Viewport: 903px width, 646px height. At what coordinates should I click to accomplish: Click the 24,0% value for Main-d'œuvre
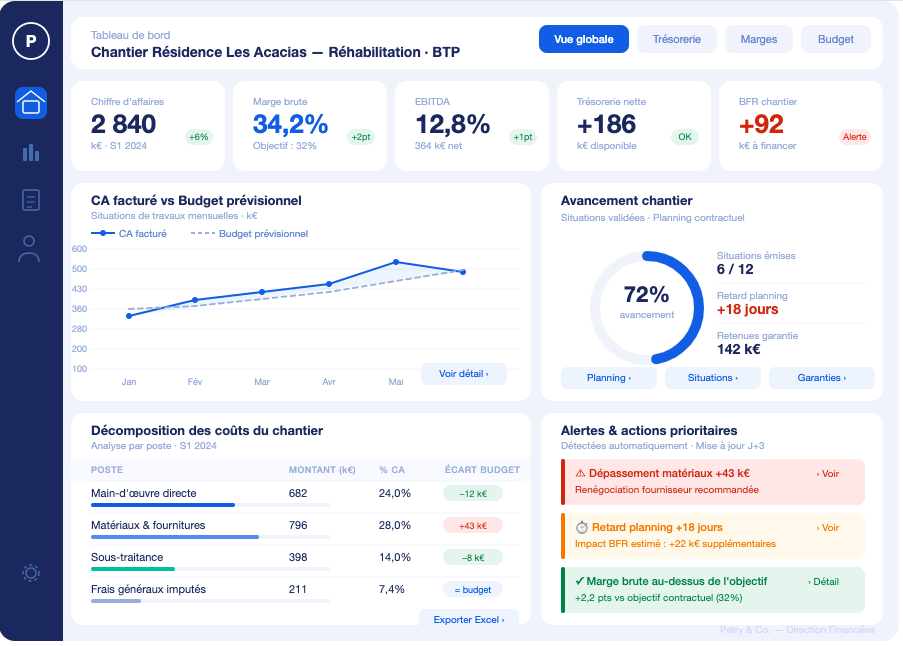(394, 493)
